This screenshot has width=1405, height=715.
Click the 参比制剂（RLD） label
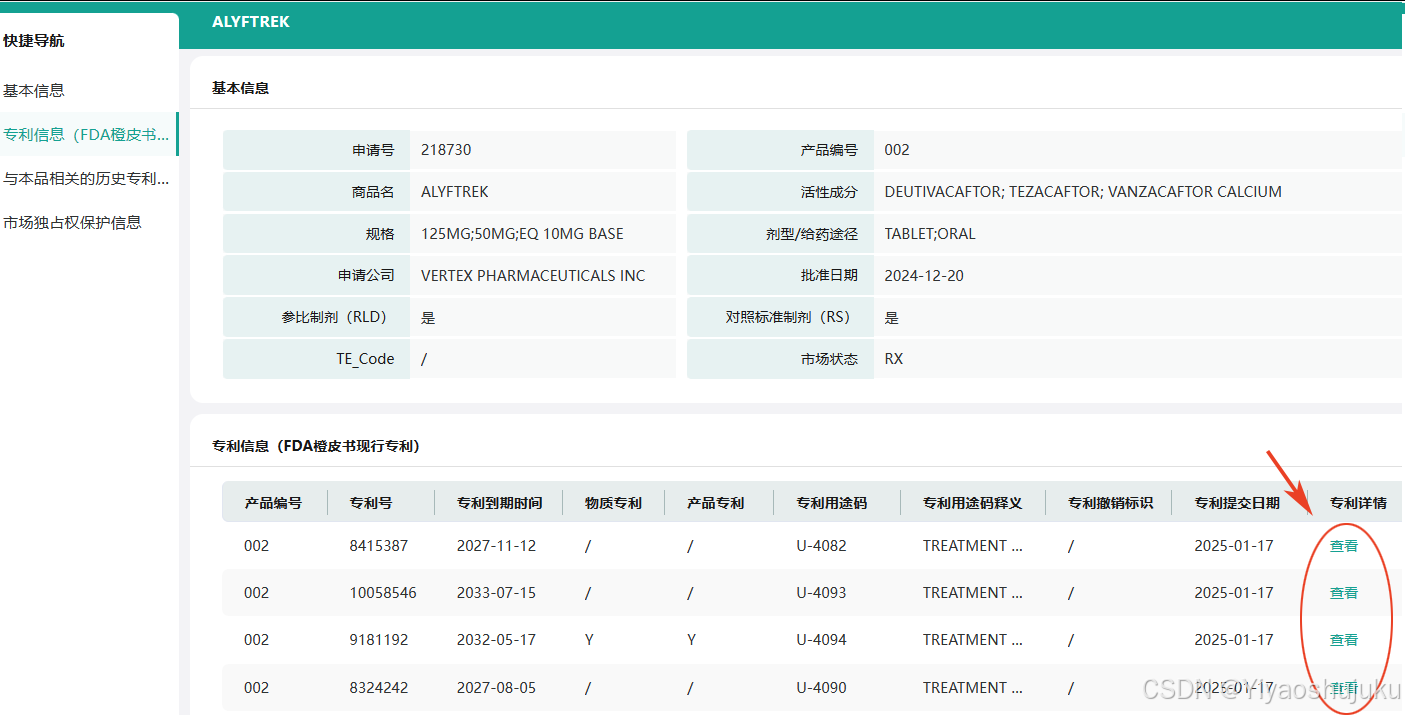click(334, 318)
